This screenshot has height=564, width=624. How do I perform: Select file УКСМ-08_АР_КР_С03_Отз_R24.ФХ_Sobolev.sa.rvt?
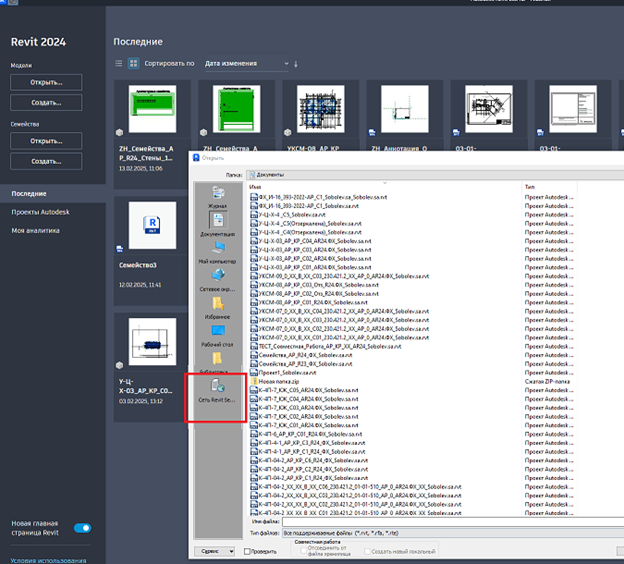click(x=319, y=285)
